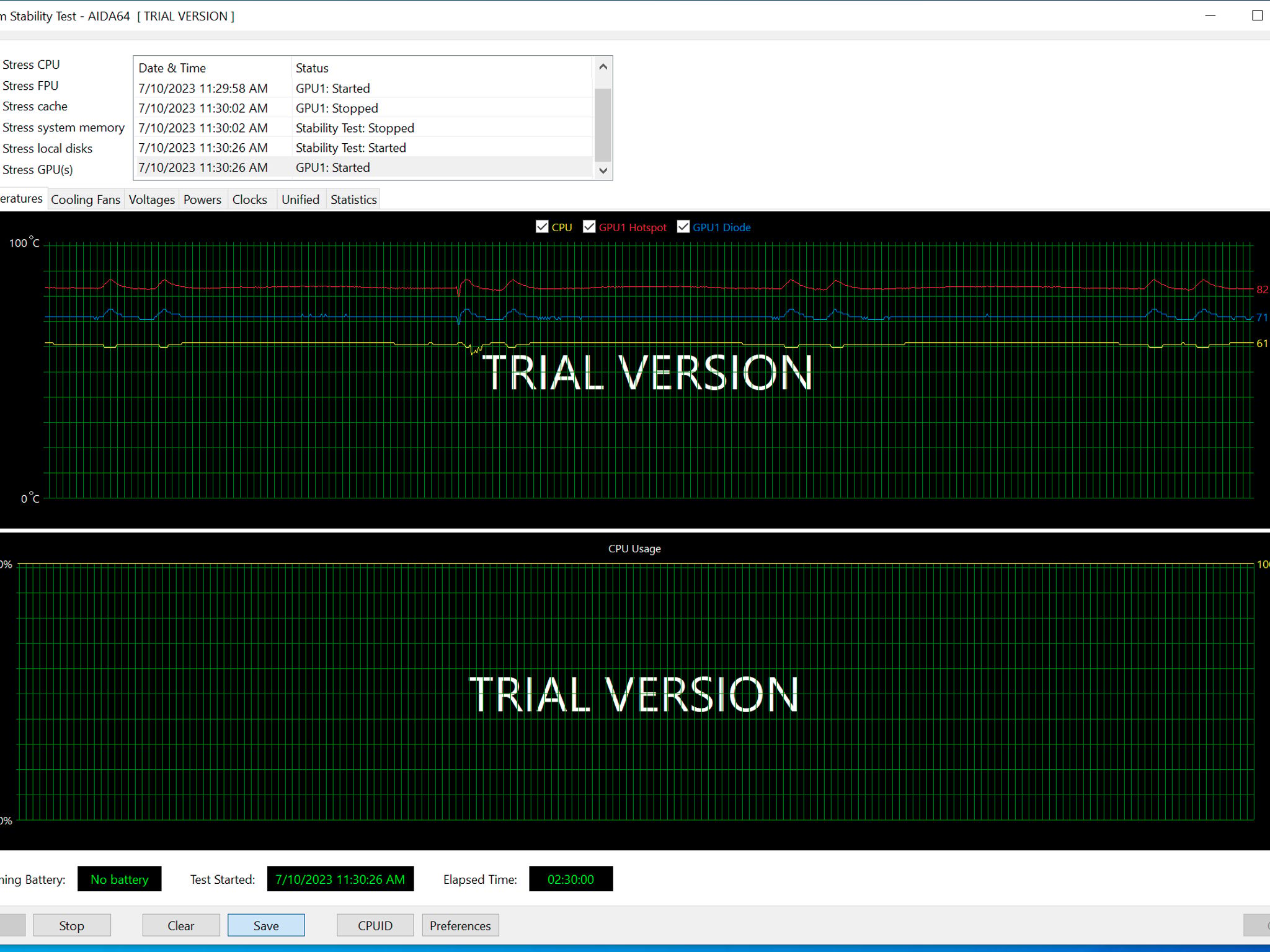Select log row 'Stability Test: Stopped'

364,128
